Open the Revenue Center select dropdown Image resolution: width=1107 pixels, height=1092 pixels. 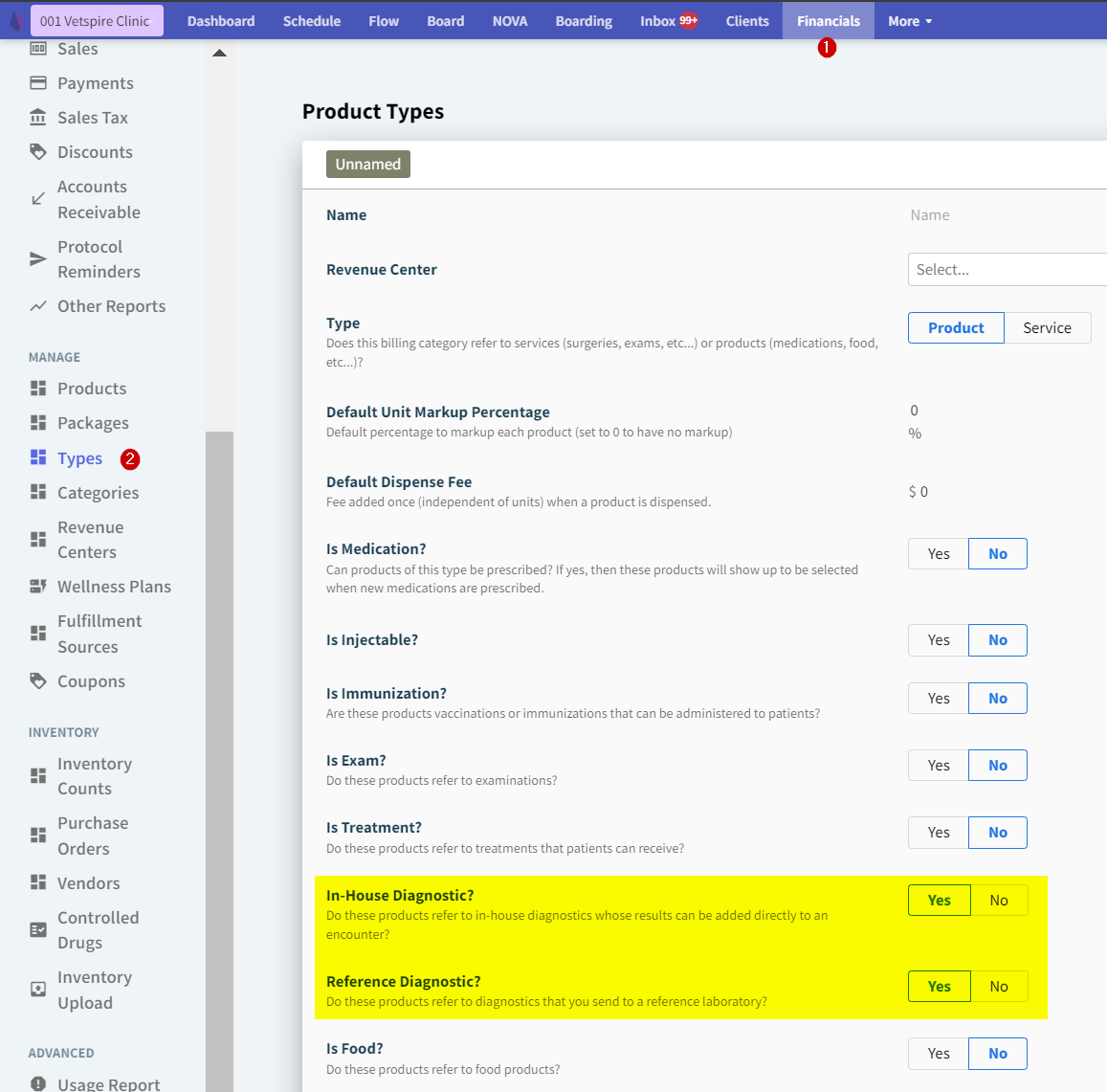point(1007,270)
